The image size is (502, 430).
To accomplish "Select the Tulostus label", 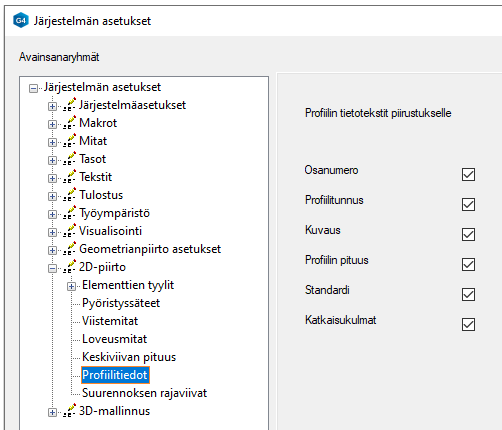I will (101, 195).
